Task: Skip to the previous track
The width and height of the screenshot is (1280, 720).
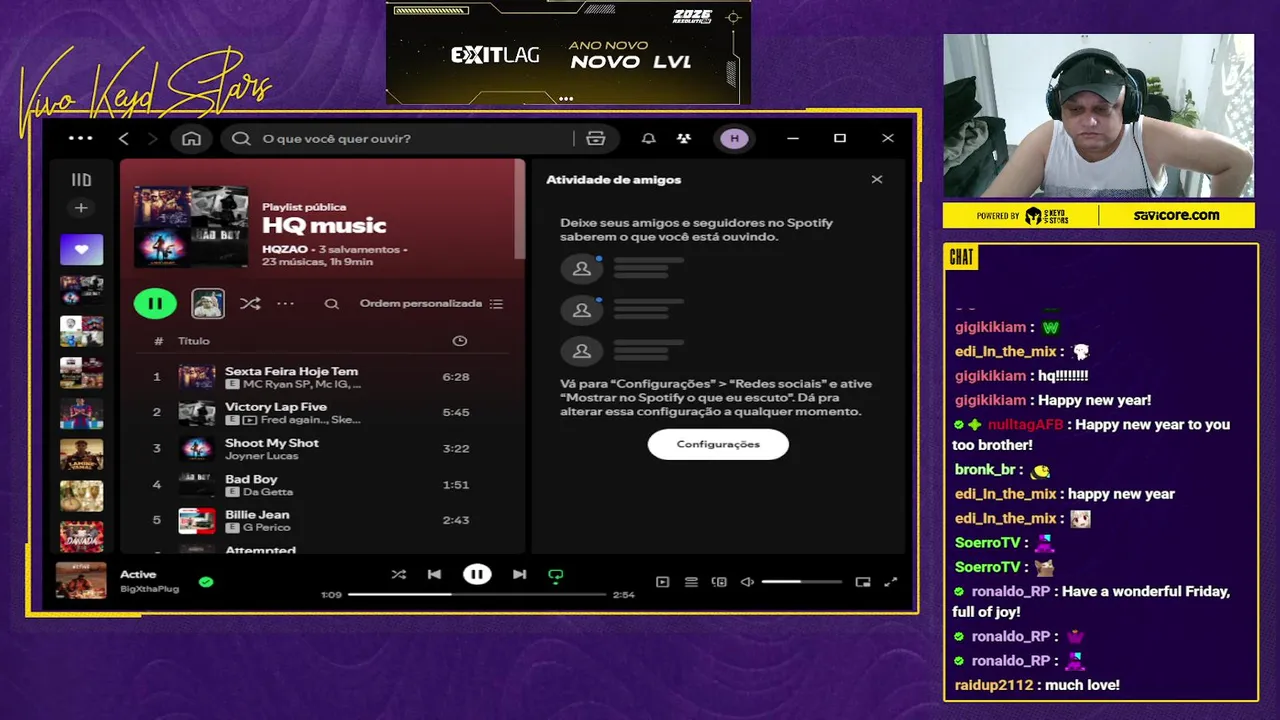Action: pyautogui.click(x=434, y=574)
